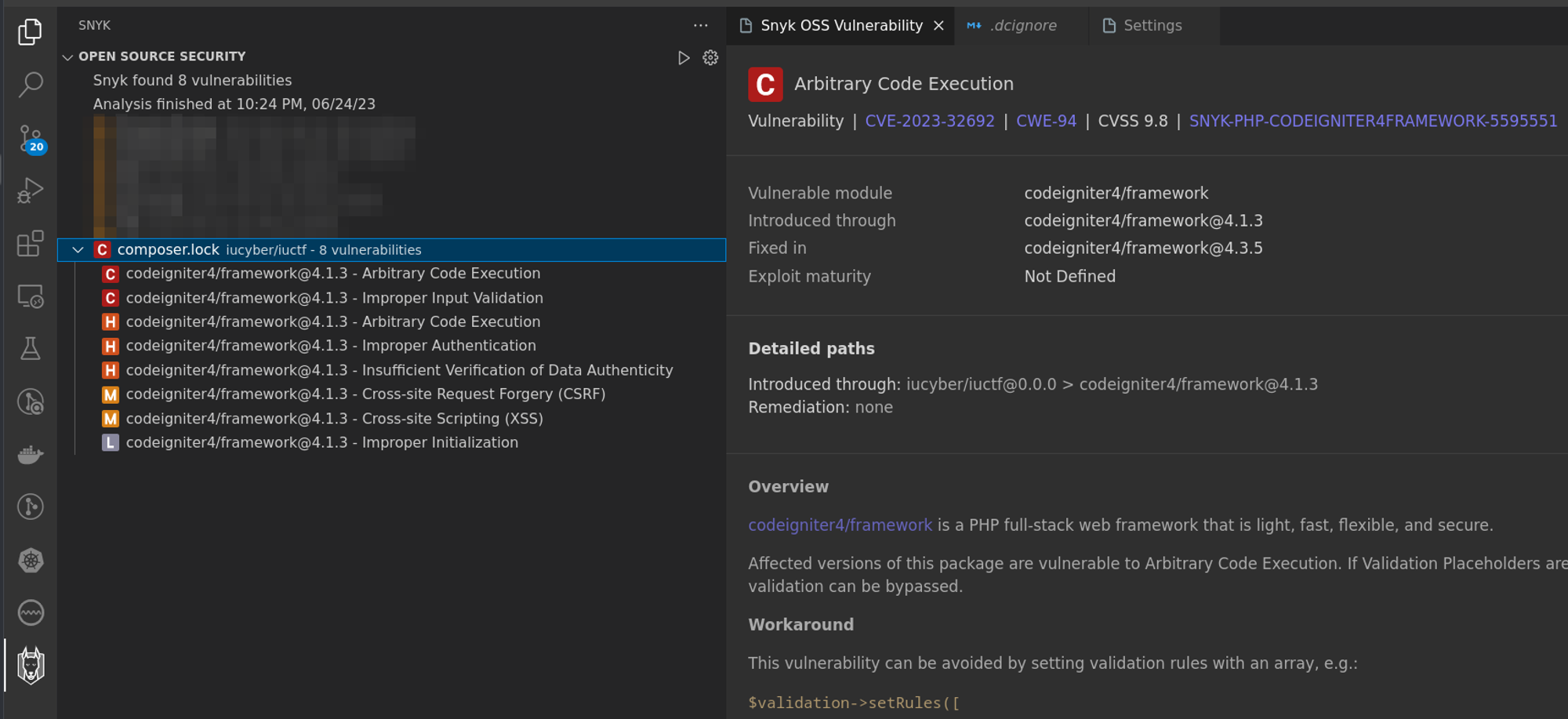
Task: Click the 'Workaround' heading
Action: (x=800, y=625)
